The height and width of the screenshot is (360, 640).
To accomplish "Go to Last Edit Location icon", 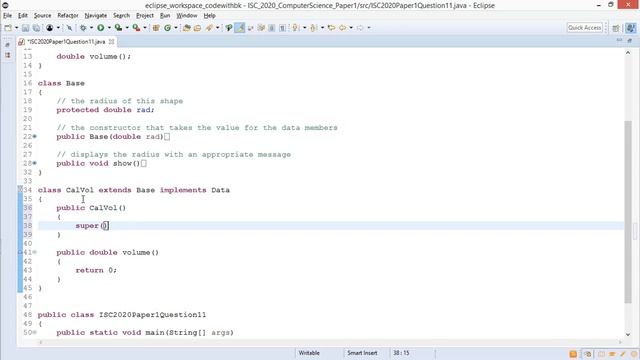I will click(x=331, y=28).
